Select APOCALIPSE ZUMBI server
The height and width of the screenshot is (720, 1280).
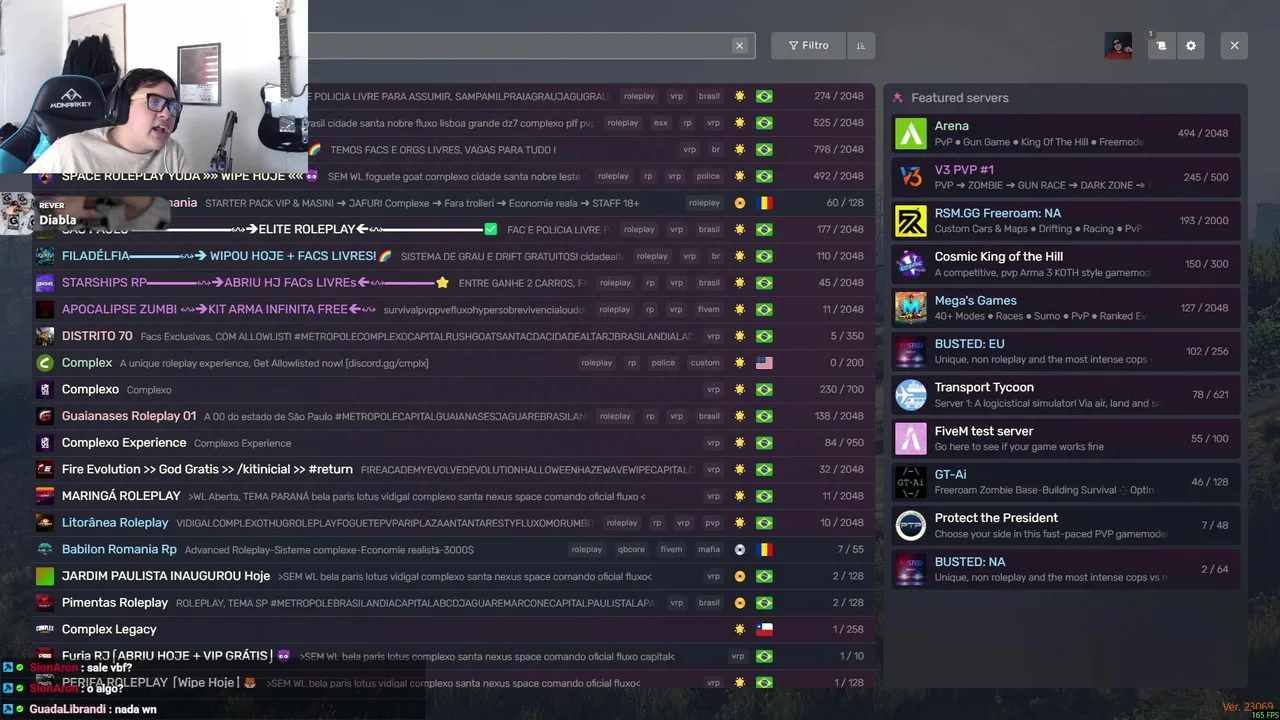[x=453, y=309]
